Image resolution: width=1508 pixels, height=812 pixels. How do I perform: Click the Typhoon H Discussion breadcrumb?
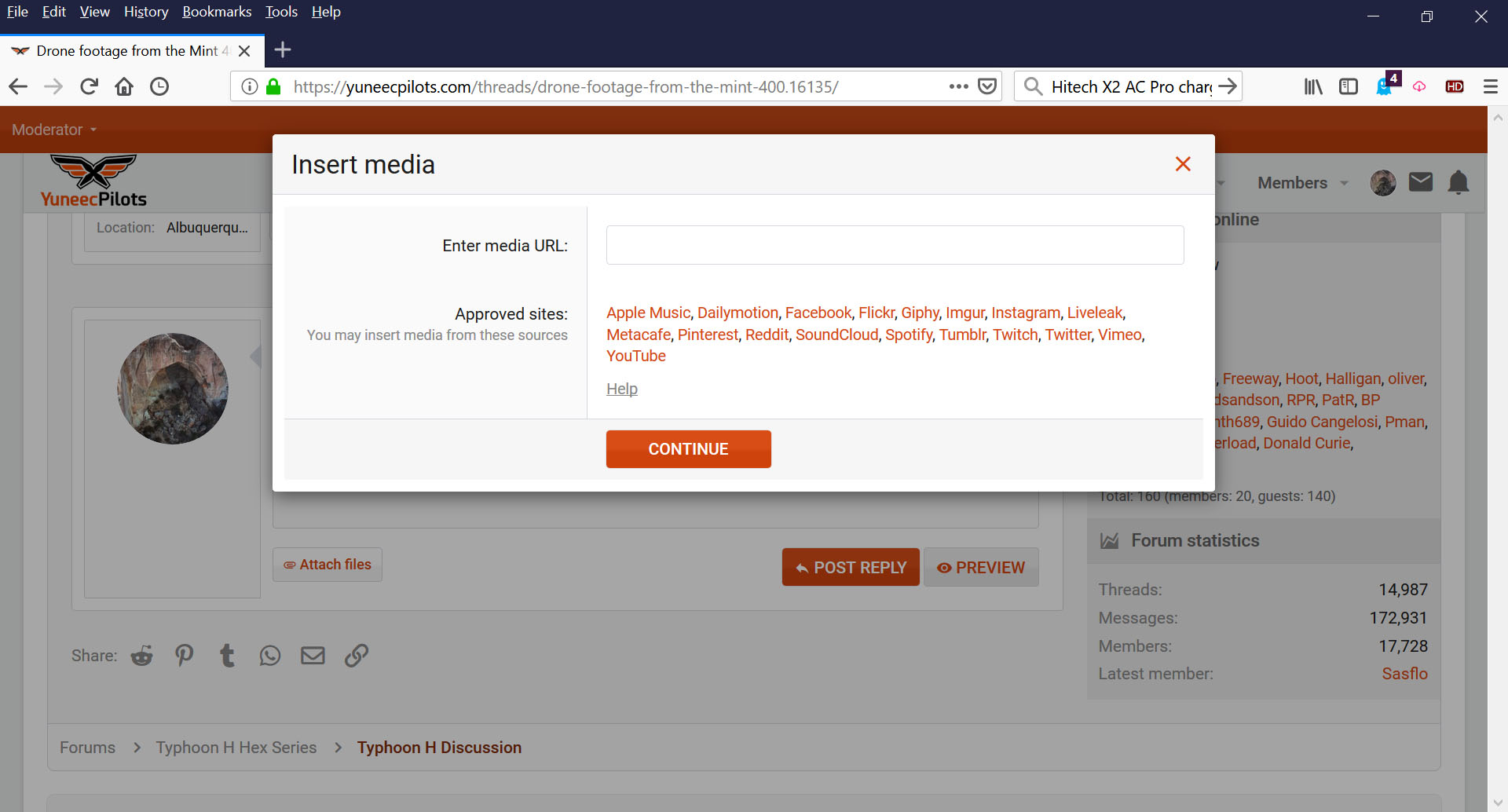tap(439, 748)
